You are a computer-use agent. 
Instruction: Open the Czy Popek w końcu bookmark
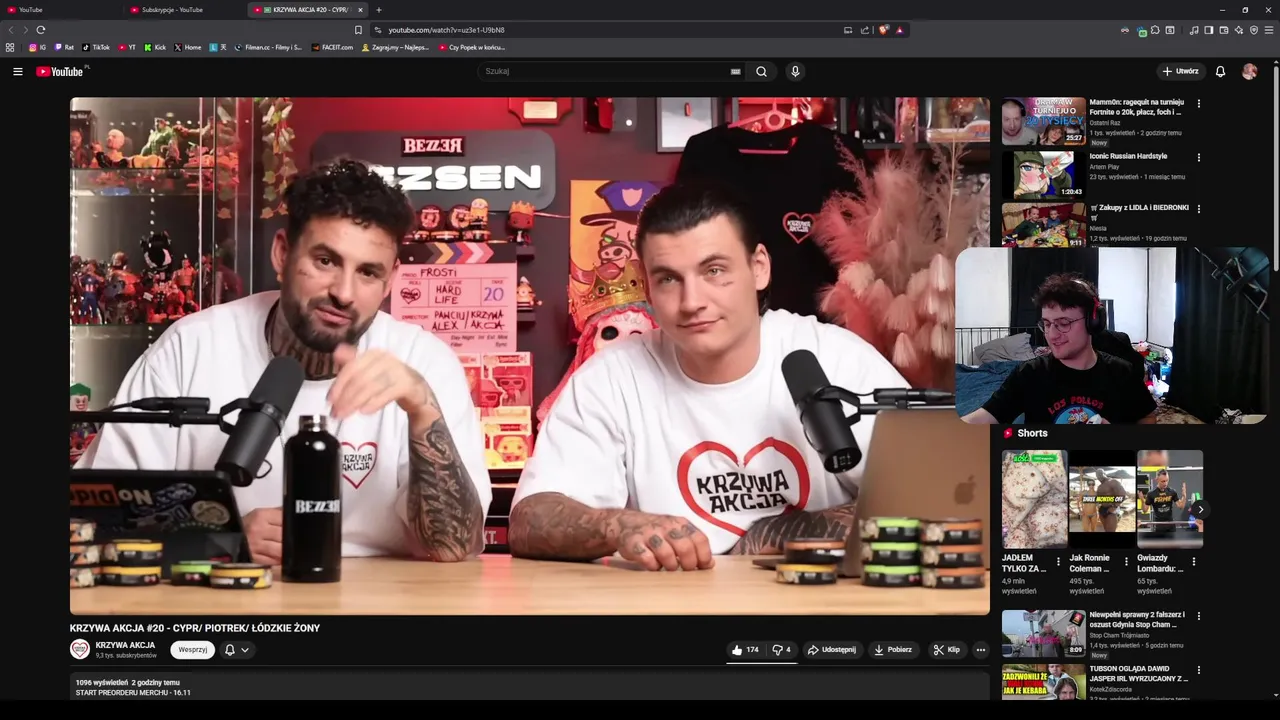[472, 47]
